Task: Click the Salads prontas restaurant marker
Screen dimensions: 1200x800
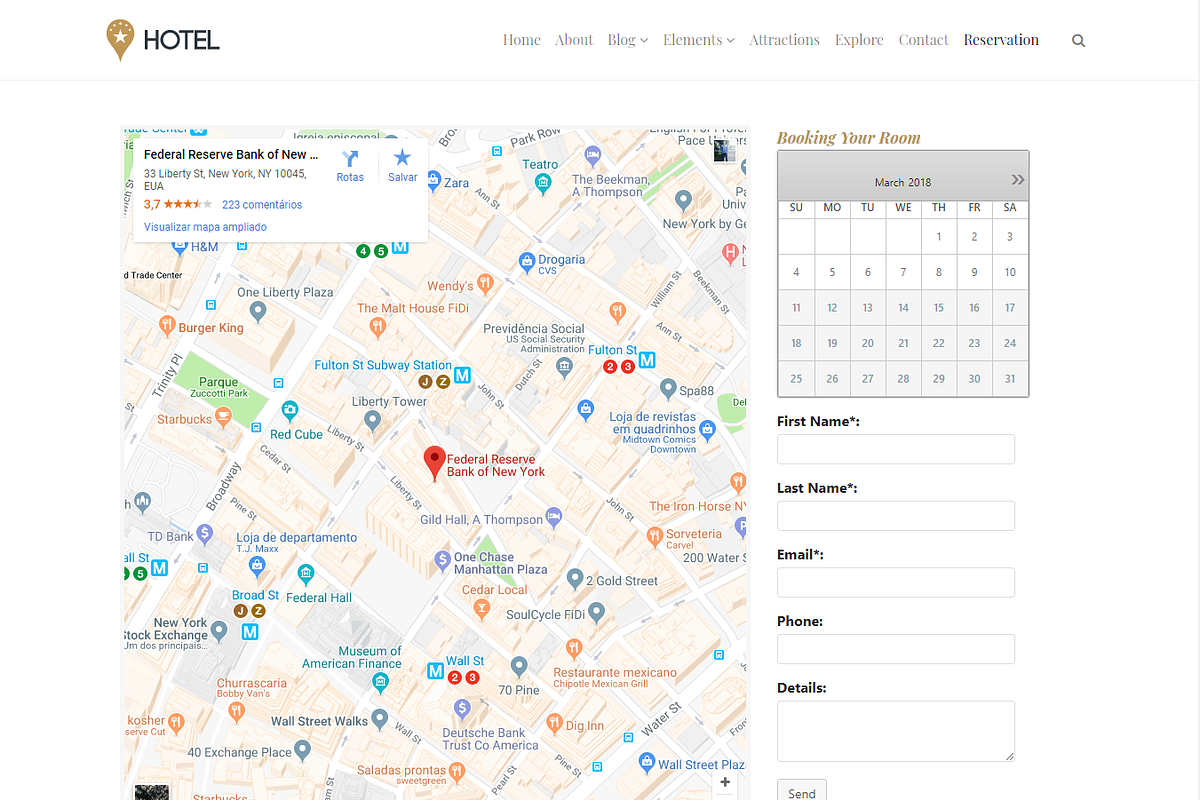Action: 457,770
